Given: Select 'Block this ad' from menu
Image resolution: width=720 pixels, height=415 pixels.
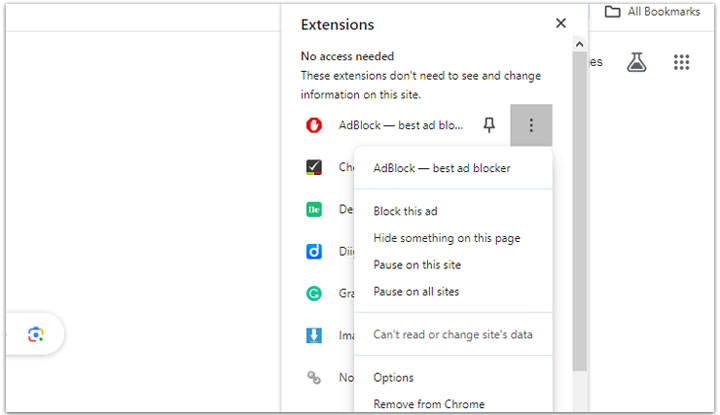Looking at the screenshot, I should pos(405,211).
